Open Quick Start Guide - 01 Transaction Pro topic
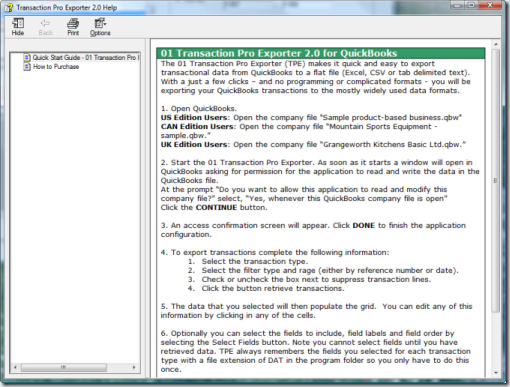 tap(85, 57)
